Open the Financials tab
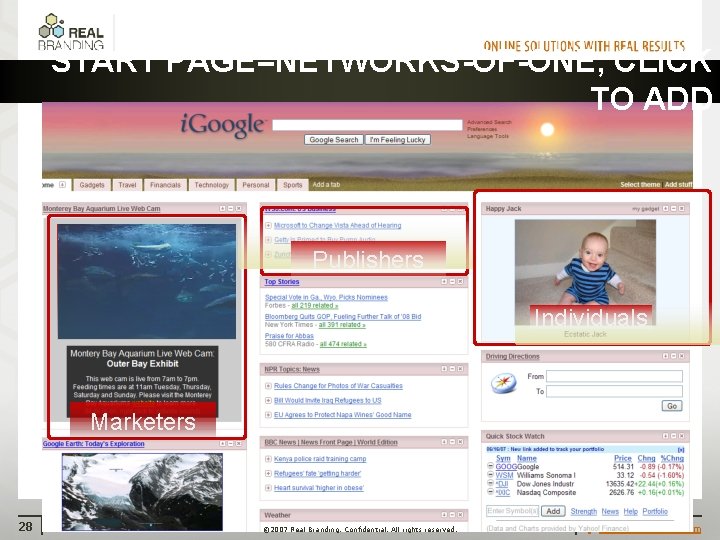720x540 pixels. click(165, 185)
